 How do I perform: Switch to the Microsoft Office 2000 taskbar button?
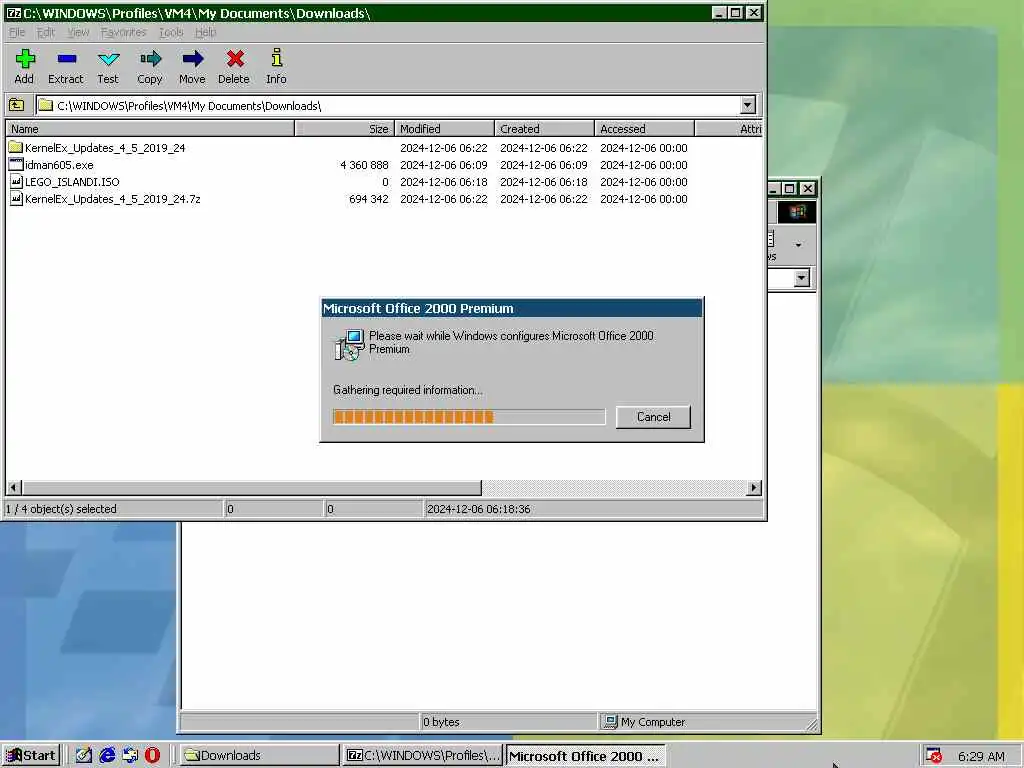tap(585, 756)
